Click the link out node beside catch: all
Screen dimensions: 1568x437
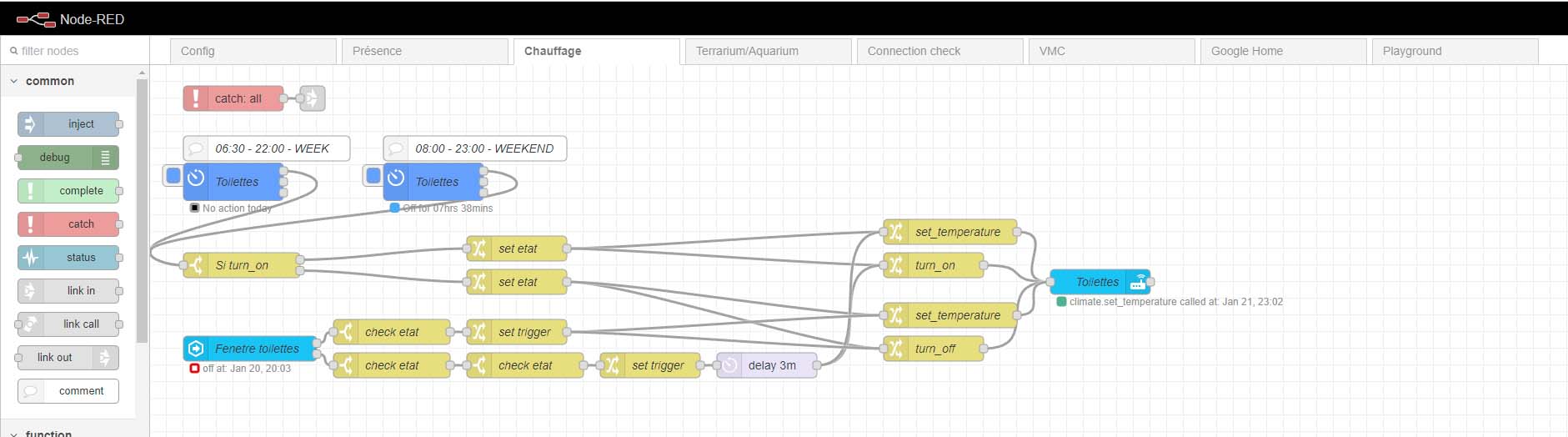click(312, 98)
